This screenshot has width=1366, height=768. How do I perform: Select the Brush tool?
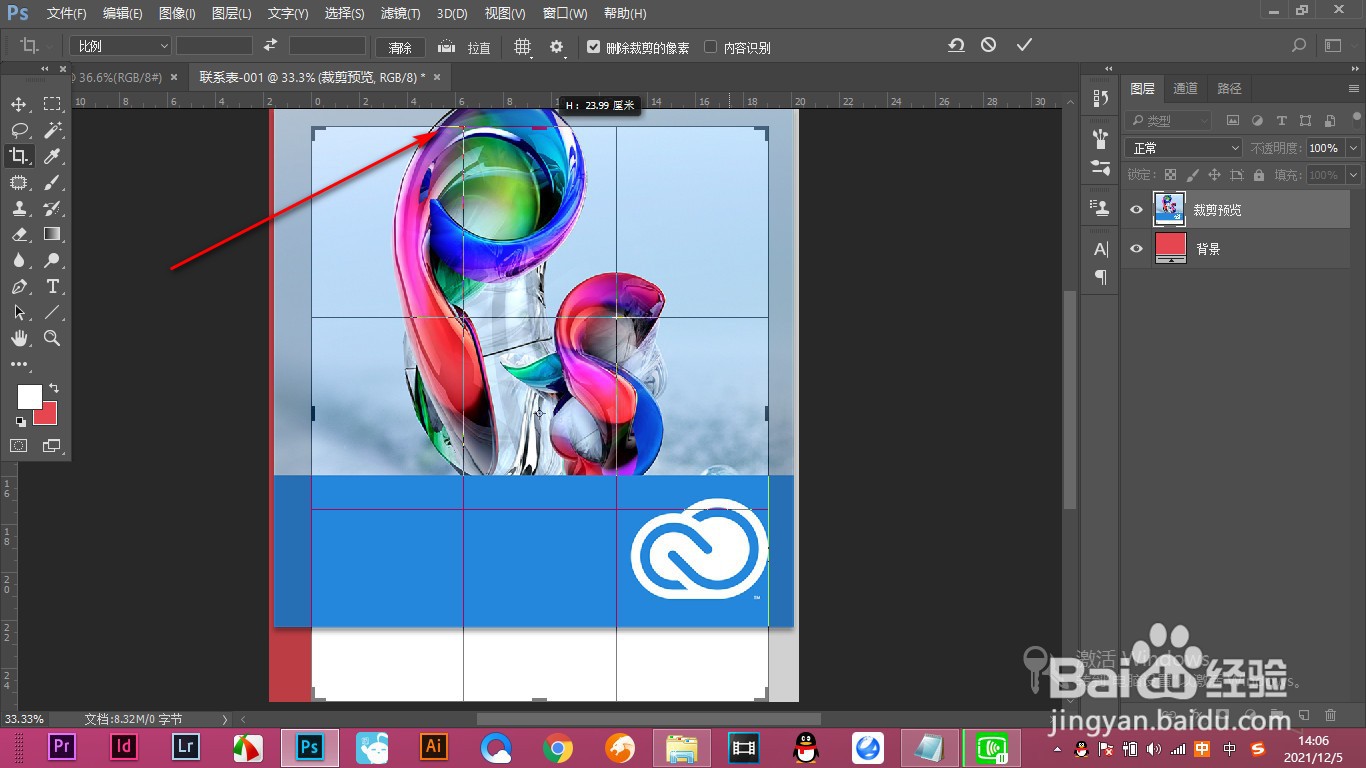pos(52,182)
